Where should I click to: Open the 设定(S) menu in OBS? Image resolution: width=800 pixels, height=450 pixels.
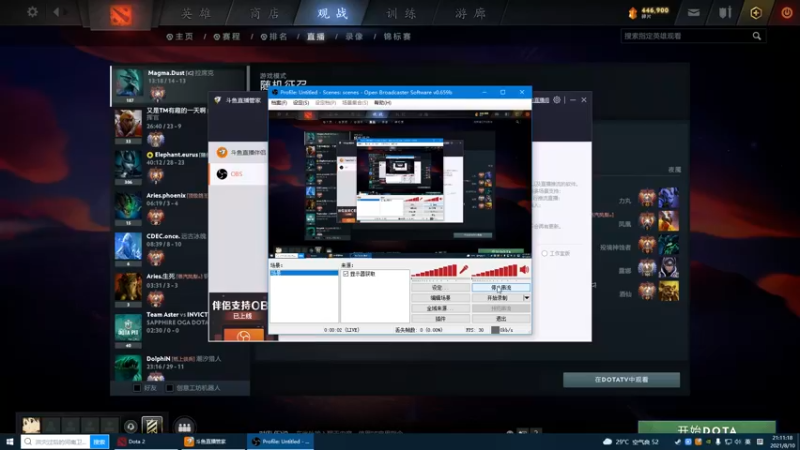tap(301, 103)
